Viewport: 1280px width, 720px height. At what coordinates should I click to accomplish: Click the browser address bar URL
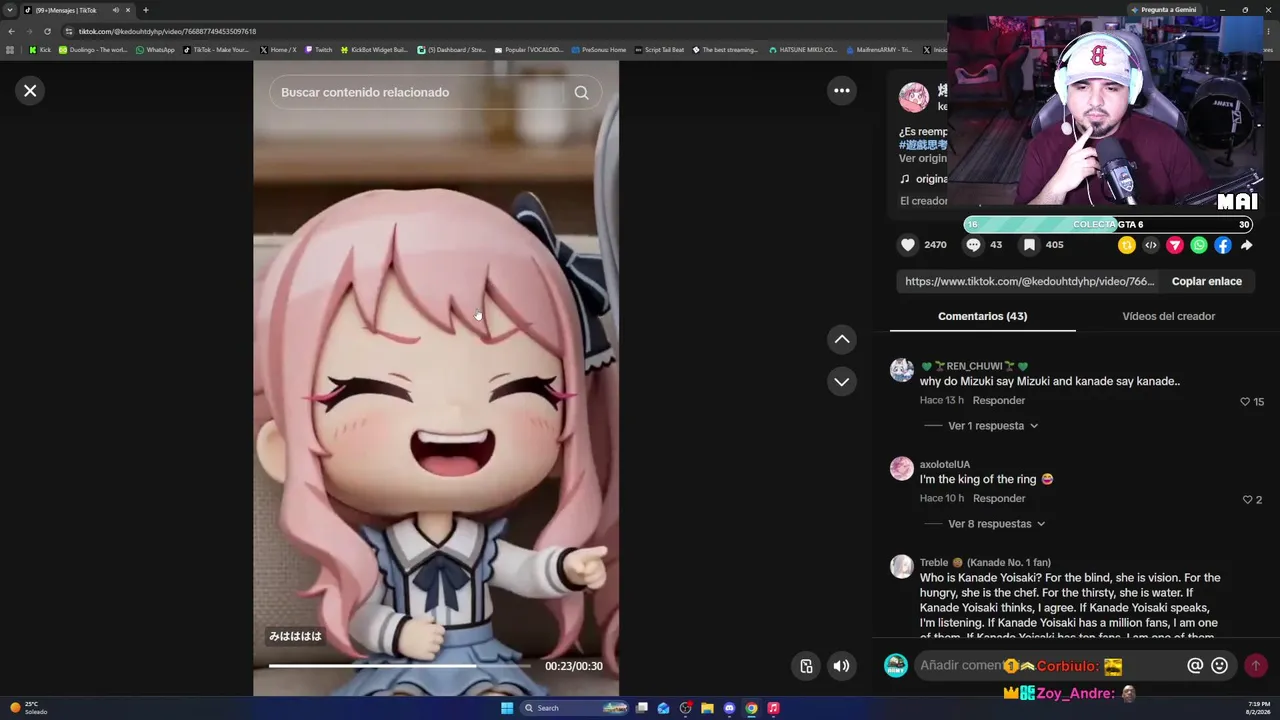pos(167,32)
